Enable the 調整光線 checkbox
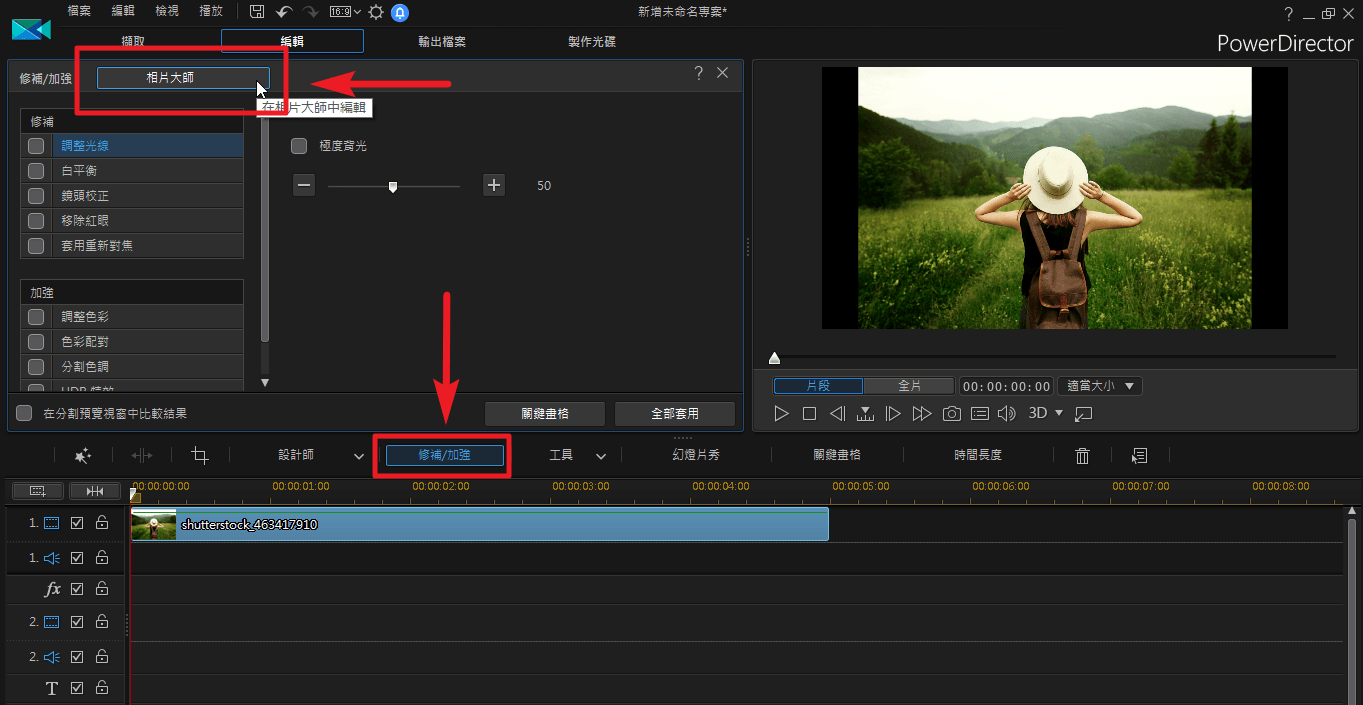The width and height of the screenshot is (1363, 705). [x=36, y=145]
